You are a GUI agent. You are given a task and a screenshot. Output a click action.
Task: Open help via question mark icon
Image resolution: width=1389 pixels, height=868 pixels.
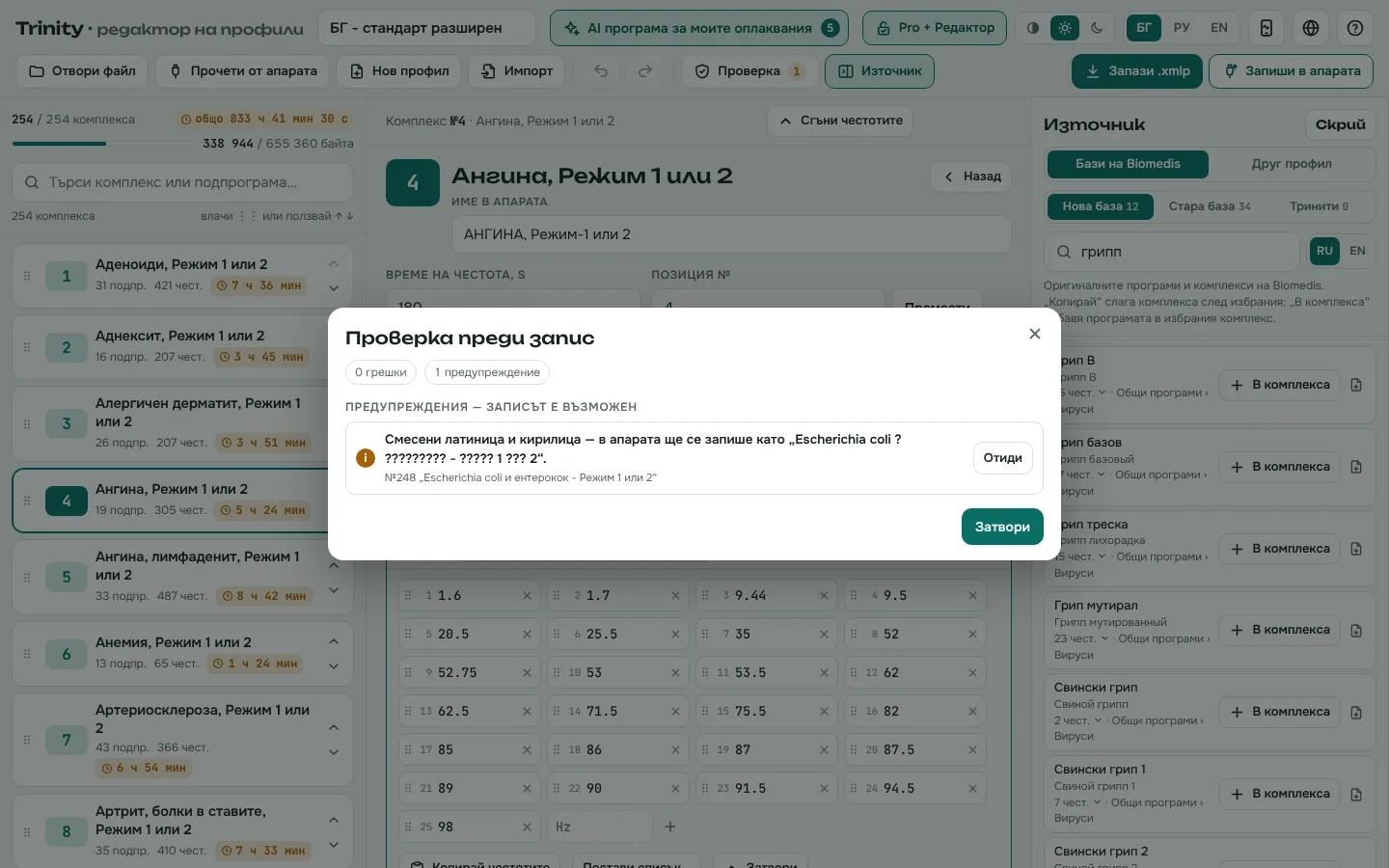(1355, 28)
